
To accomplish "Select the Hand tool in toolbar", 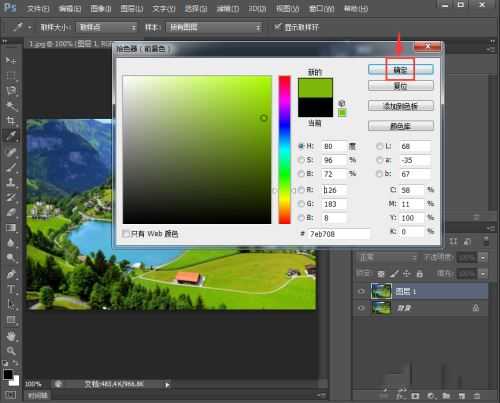I will click(x=11, y=336).
